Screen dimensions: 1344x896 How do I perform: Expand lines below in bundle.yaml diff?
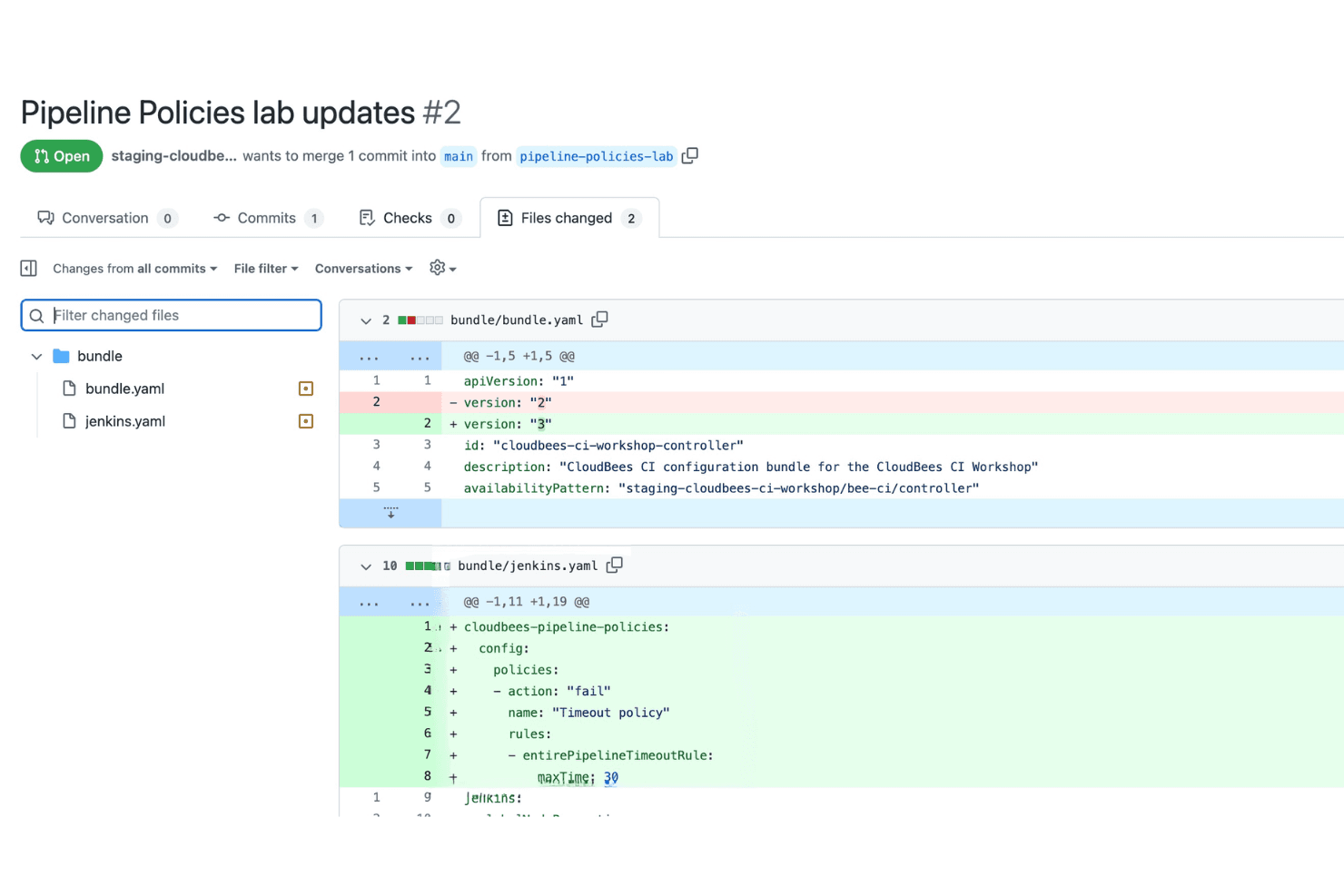pos(390,513)
